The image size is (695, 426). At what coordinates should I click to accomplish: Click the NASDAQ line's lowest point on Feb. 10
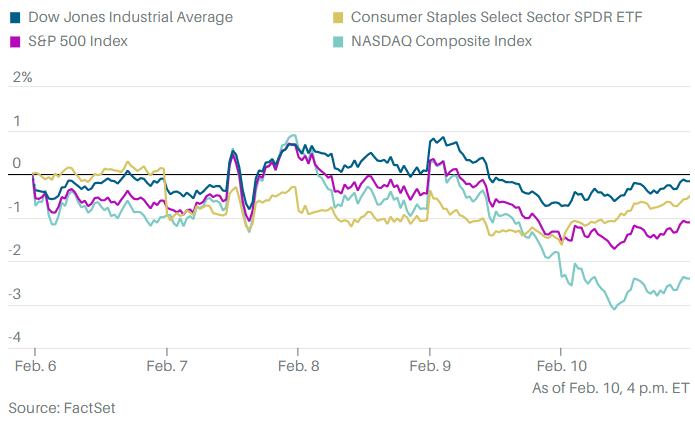(x=613, y=308)
